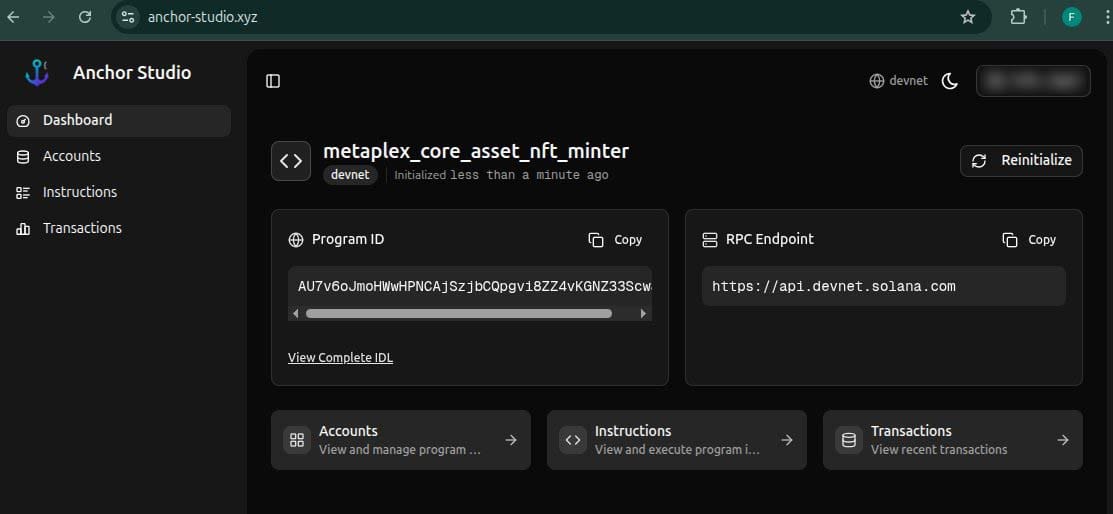Click the Program ID scrollbar left arrow
The width and height of the screenshot is (1113, 514).
coord(296,313)
